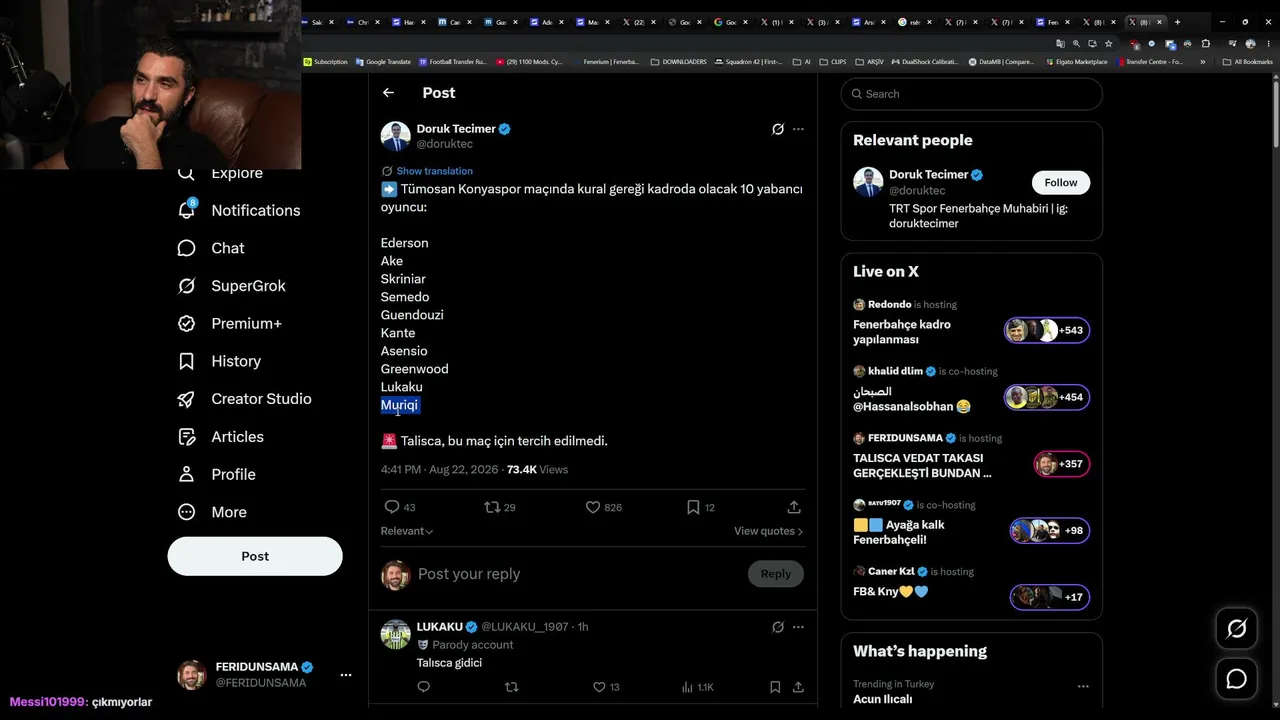This screenshot has height=720, width=1280.
Task: Click the white Post button in the sidebar
Action: point(255,556)
